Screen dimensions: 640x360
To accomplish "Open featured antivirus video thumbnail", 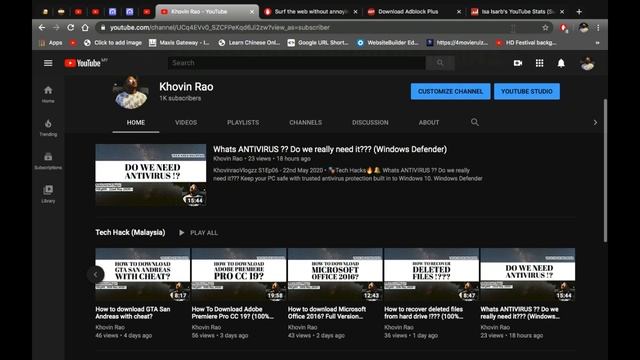I will 151,175.
